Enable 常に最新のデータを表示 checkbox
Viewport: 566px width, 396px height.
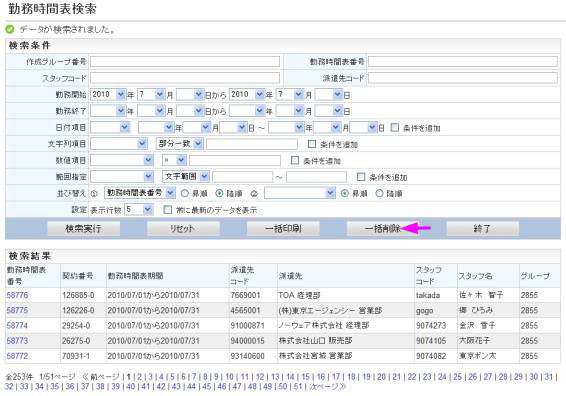click(167, 210)
